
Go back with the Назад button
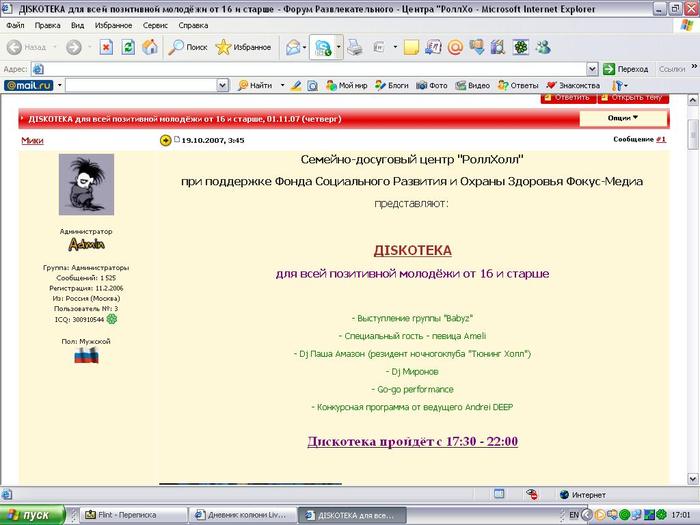(x=27, y=47)
